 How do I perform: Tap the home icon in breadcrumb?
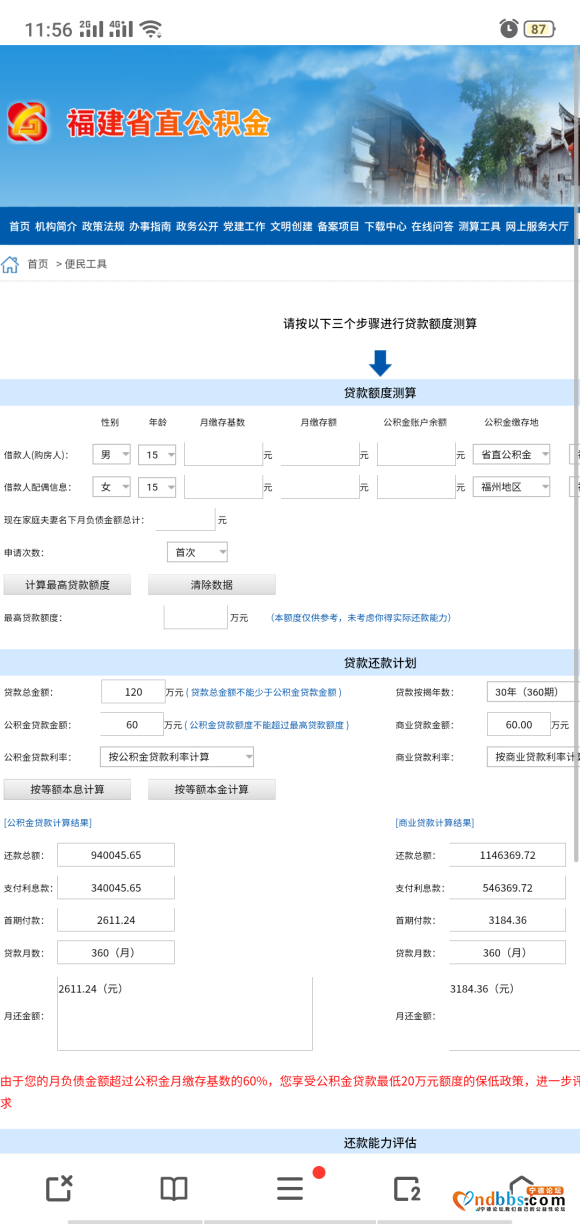coord(10,264)
